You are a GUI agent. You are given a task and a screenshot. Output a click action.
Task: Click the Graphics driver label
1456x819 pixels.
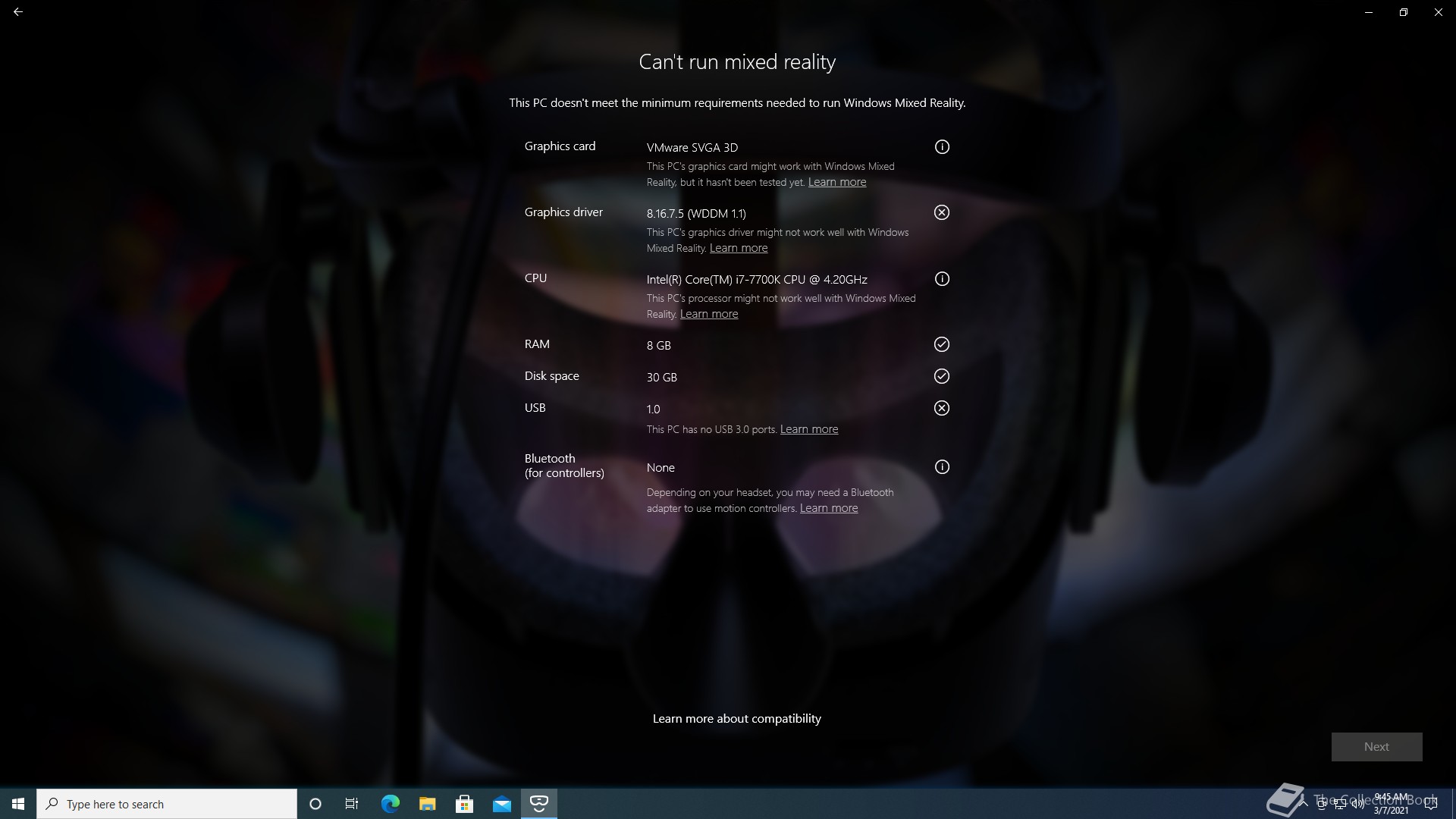(x=563, y=212)
